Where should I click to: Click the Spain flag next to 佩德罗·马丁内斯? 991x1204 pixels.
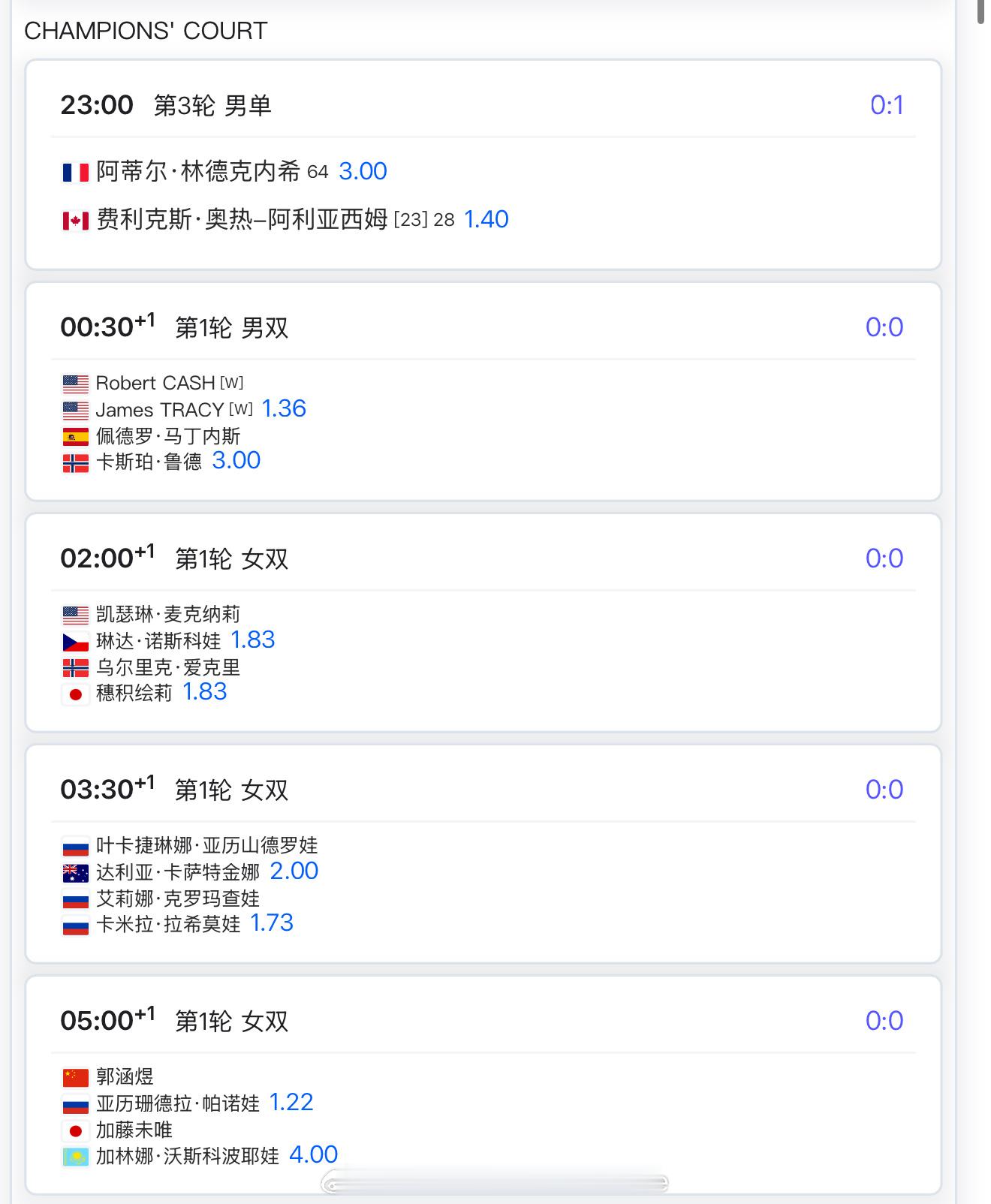click(x=75, y=437)
